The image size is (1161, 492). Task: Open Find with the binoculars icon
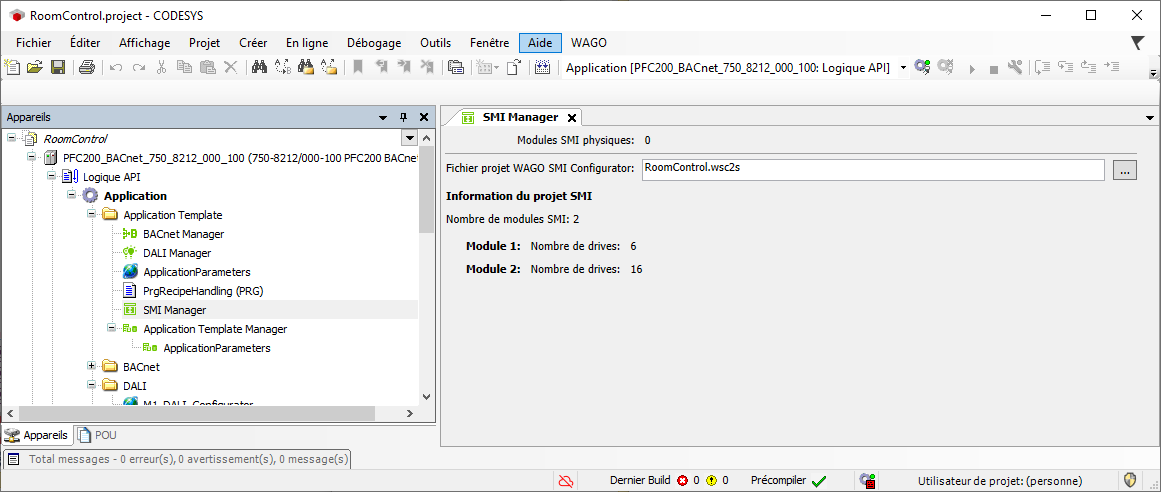259,67
